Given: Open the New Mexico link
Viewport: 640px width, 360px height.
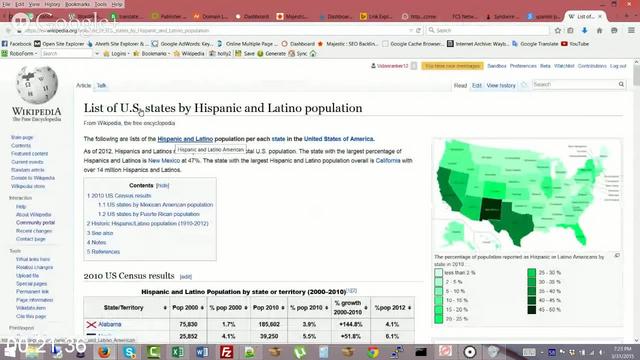Looking at the screenshot, I should click(x=164, y=160).
